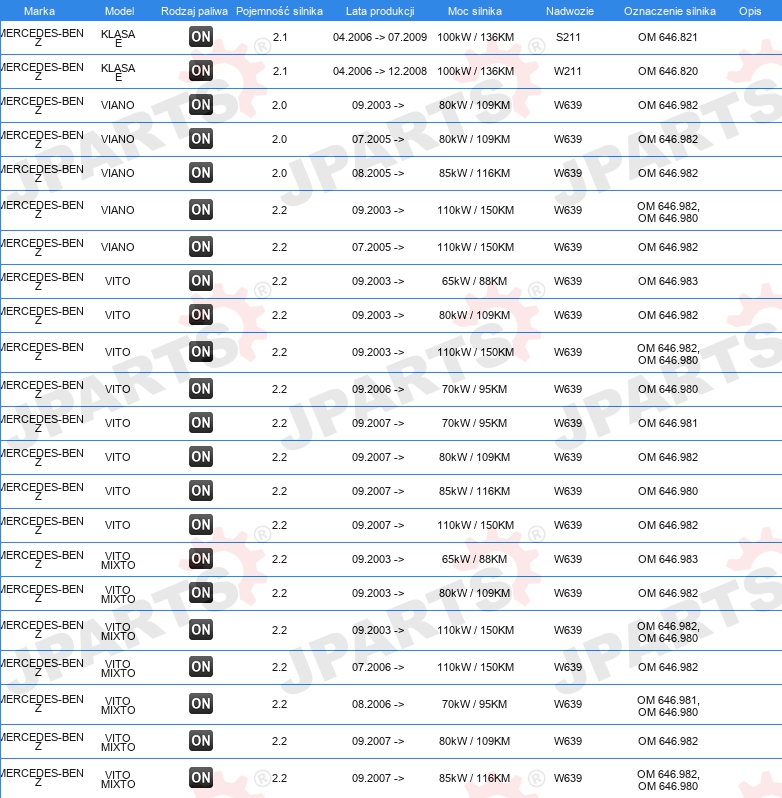Click ON icon in VITO MIXTO 08.2006 row
The width and height of the screenshot is (782, 798).
coord(200,704)
